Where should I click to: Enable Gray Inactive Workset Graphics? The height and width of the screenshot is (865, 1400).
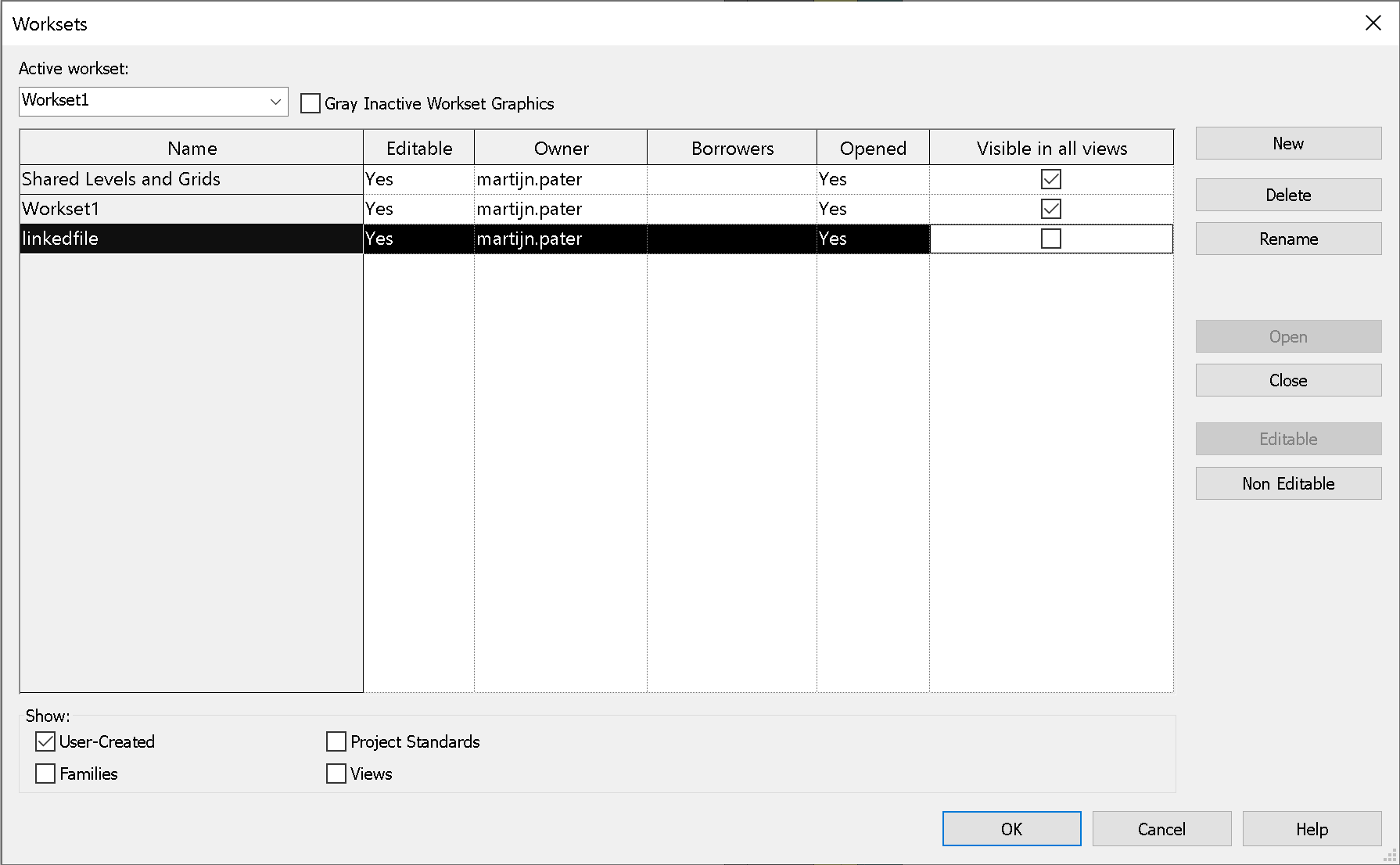tap(311, 102)
